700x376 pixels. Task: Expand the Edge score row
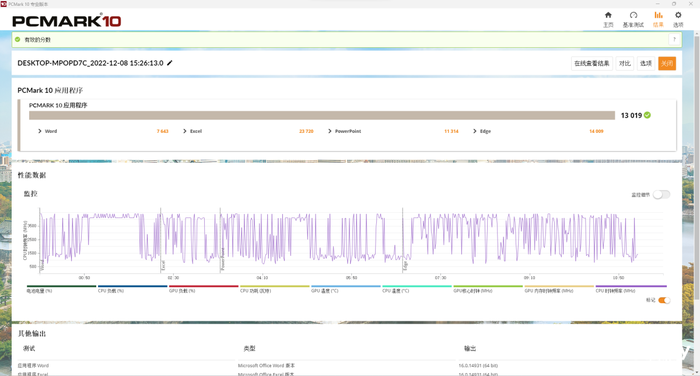pos(475,131)
